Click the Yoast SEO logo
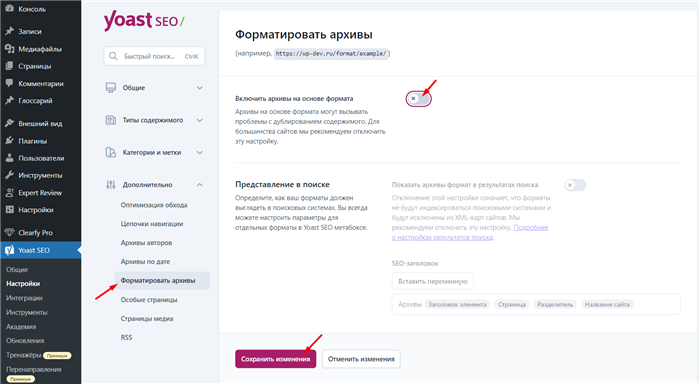The height and width of the screenshot is (384, 700). coord(144,21)
